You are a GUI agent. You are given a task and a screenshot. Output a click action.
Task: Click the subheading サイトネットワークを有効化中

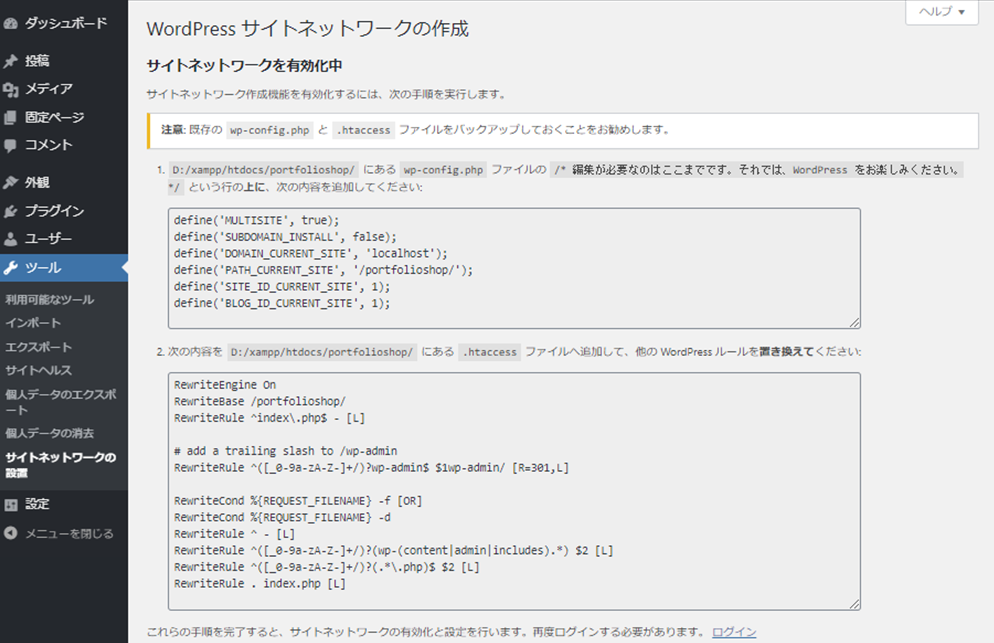244,66
